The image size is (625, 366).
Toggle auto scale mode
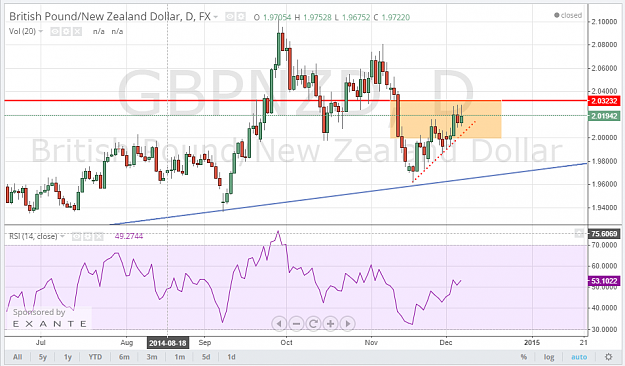579,357
